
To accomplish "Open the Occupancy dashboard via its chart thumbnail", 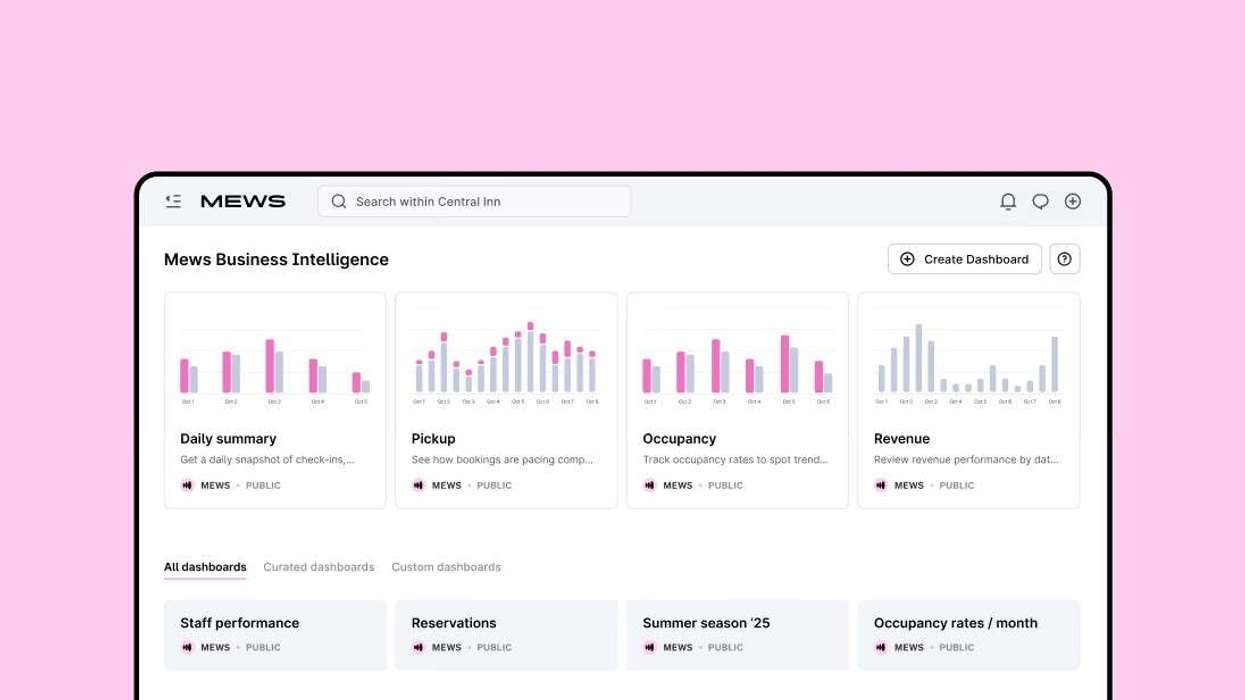I will pos(737,355).
